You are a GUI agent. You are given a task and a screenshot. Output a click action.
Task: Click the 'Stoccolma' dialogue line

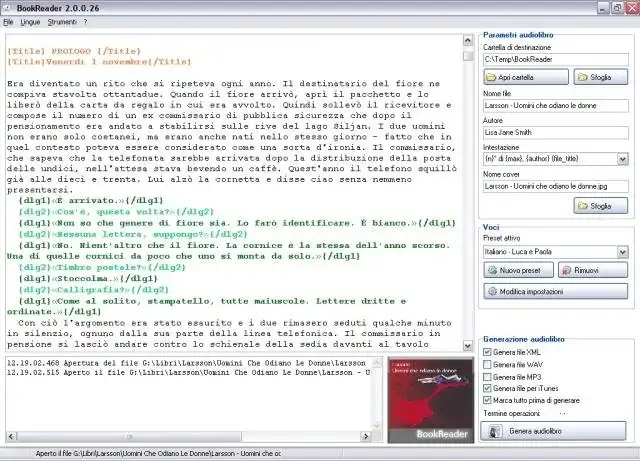[x=88, y=278]
